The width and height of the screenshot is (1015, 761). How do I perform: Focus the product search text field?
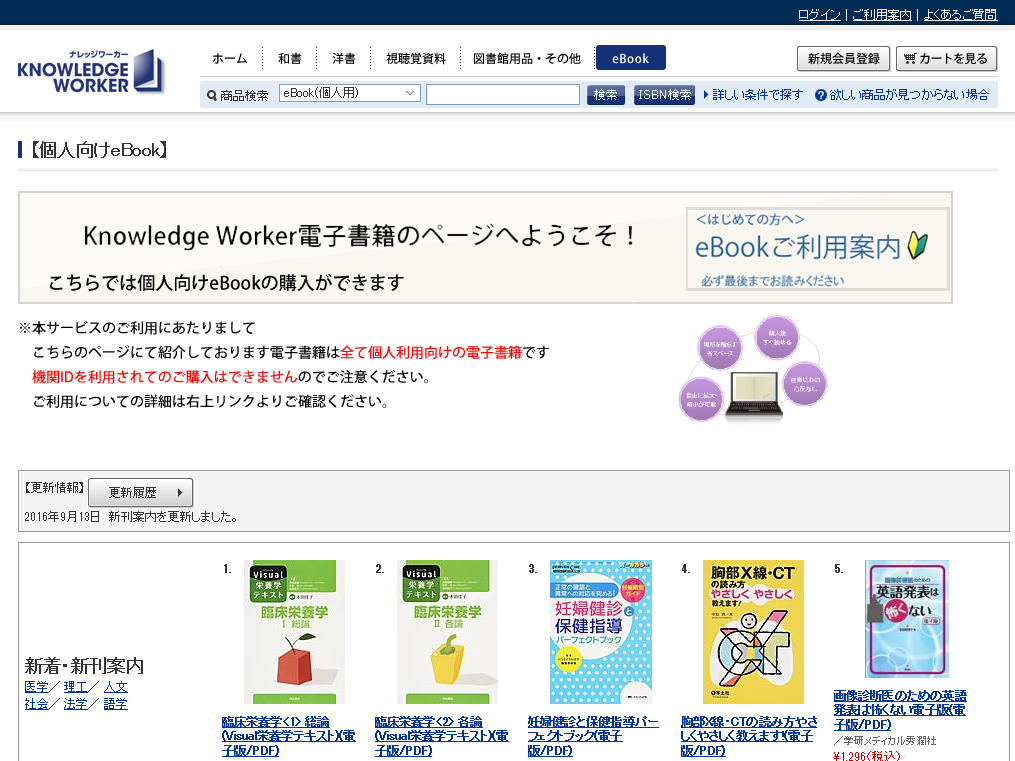pyautogui.click(x=503, y=94)
